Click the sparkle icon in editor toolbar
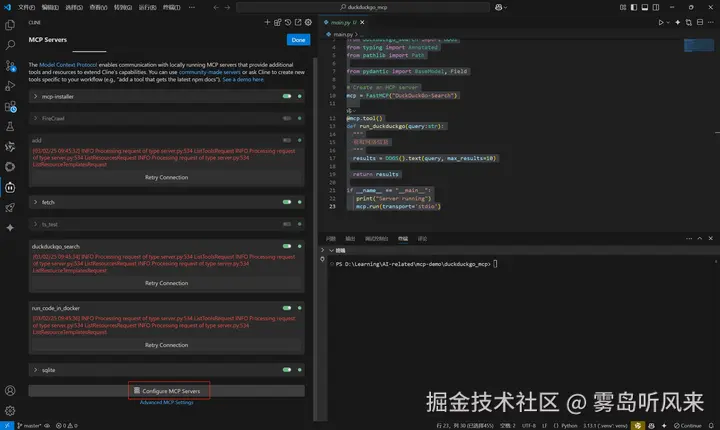The image size is (720, 430). pos(677,22)
